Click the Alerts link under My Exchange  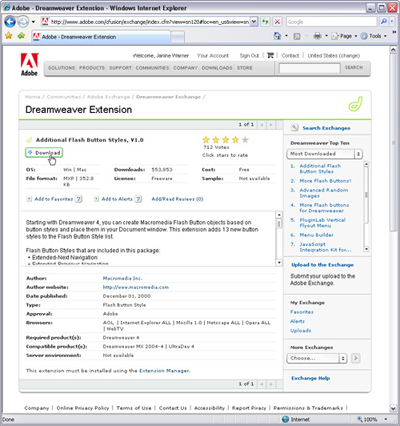297,321
